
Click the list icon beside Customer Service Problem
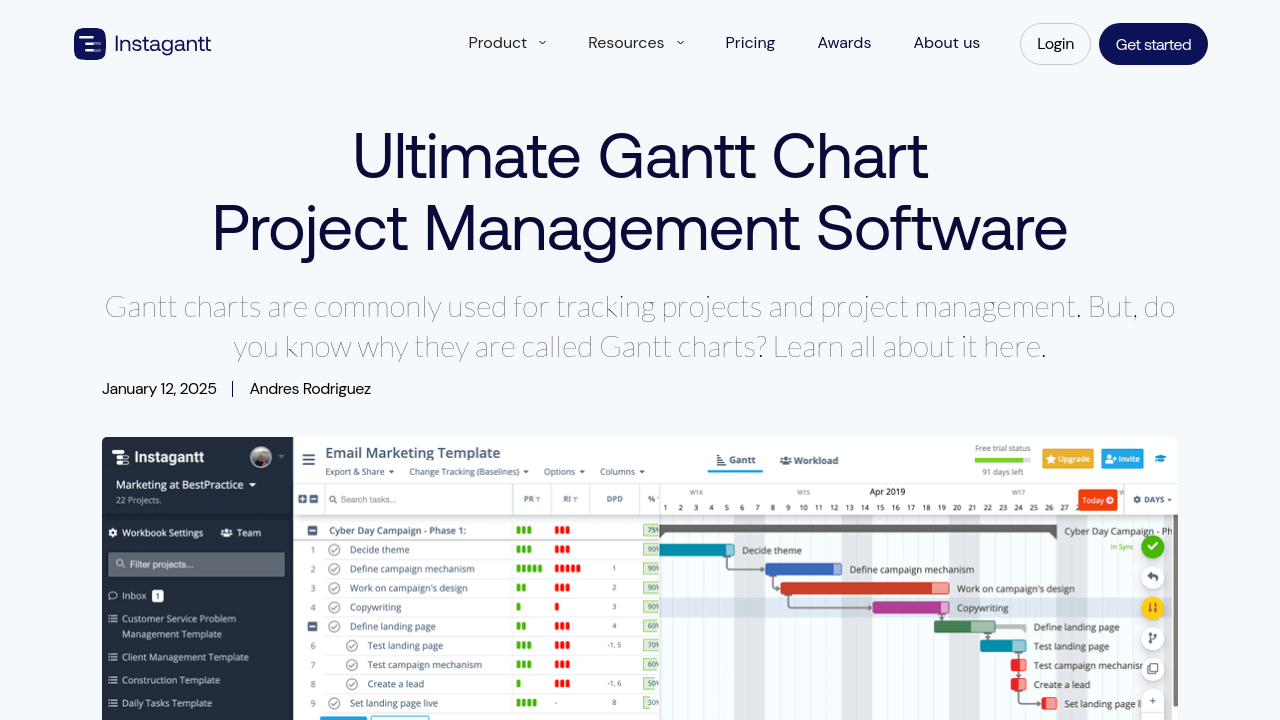tap(113, 619)
